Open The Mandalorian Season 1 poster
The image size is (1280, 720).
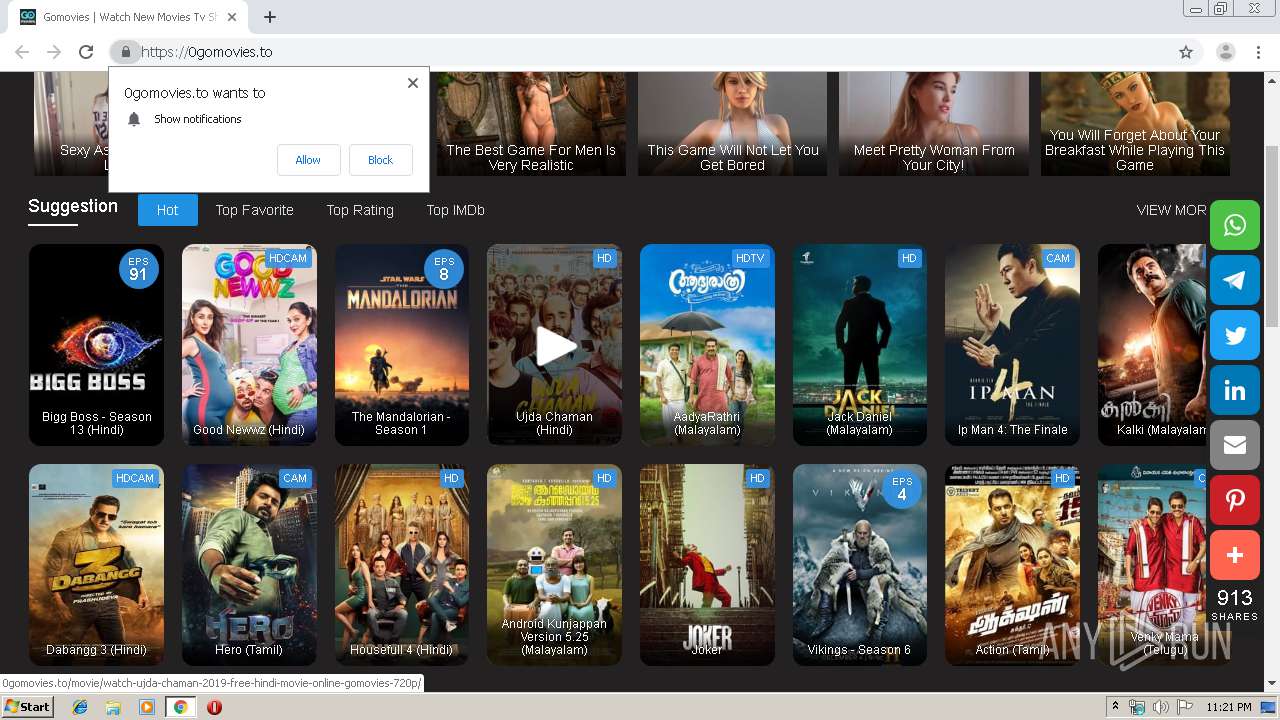pos(402,345)
